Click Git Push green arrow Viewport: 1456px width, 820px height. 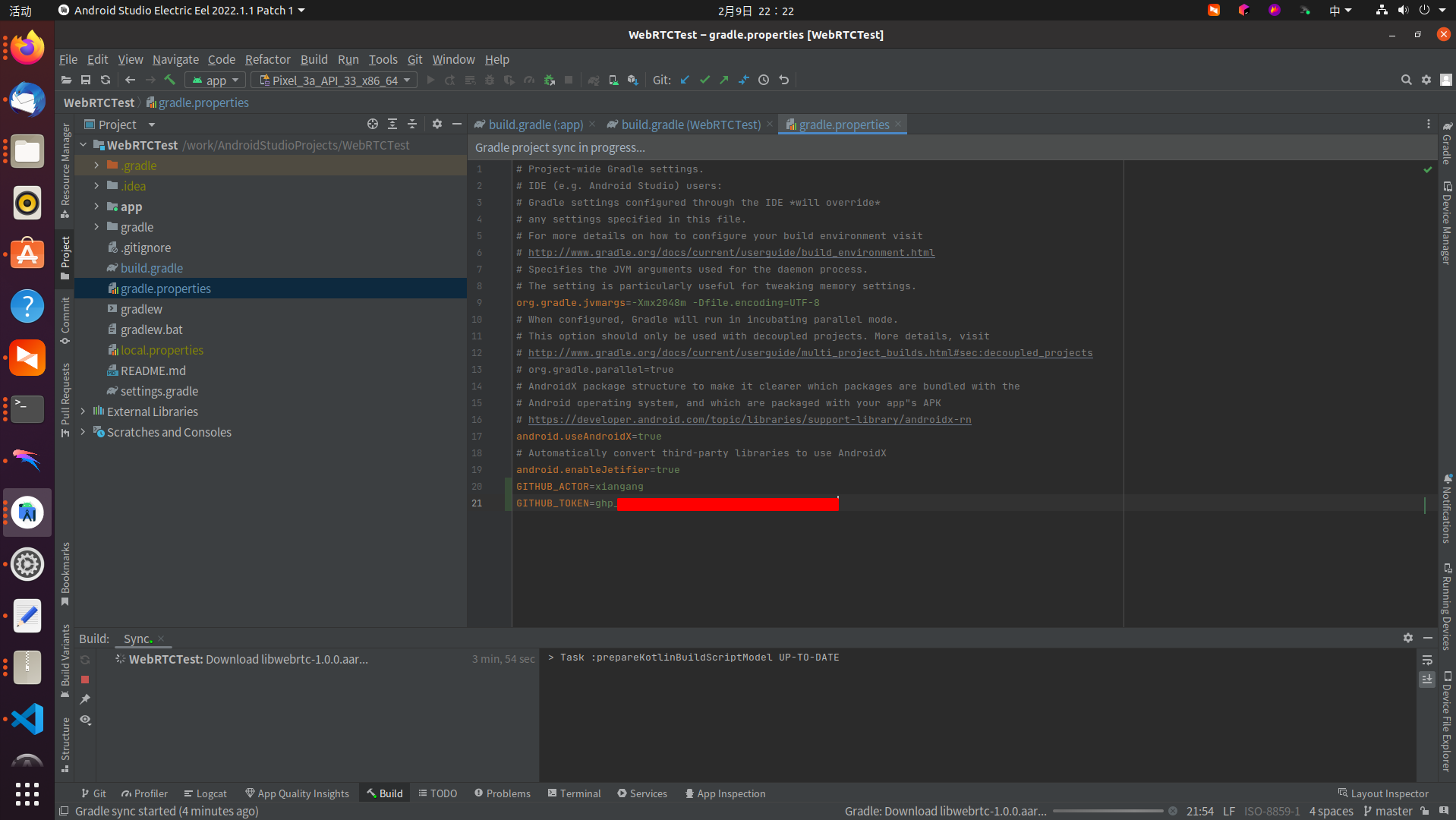724,80
